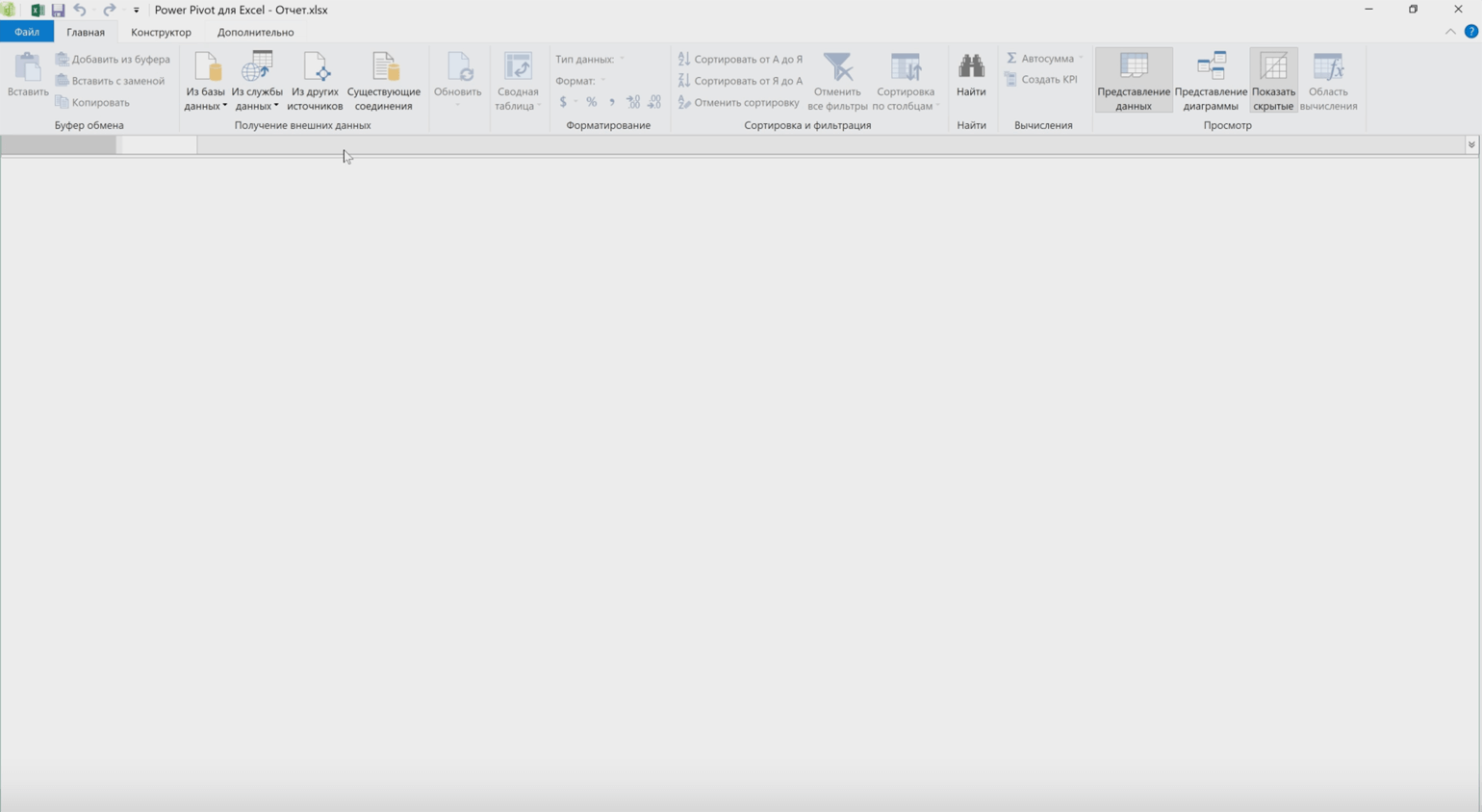Screen dimensions: 1482x812
Task: Switch to Конструктор tab
Action: click(161, 32)
